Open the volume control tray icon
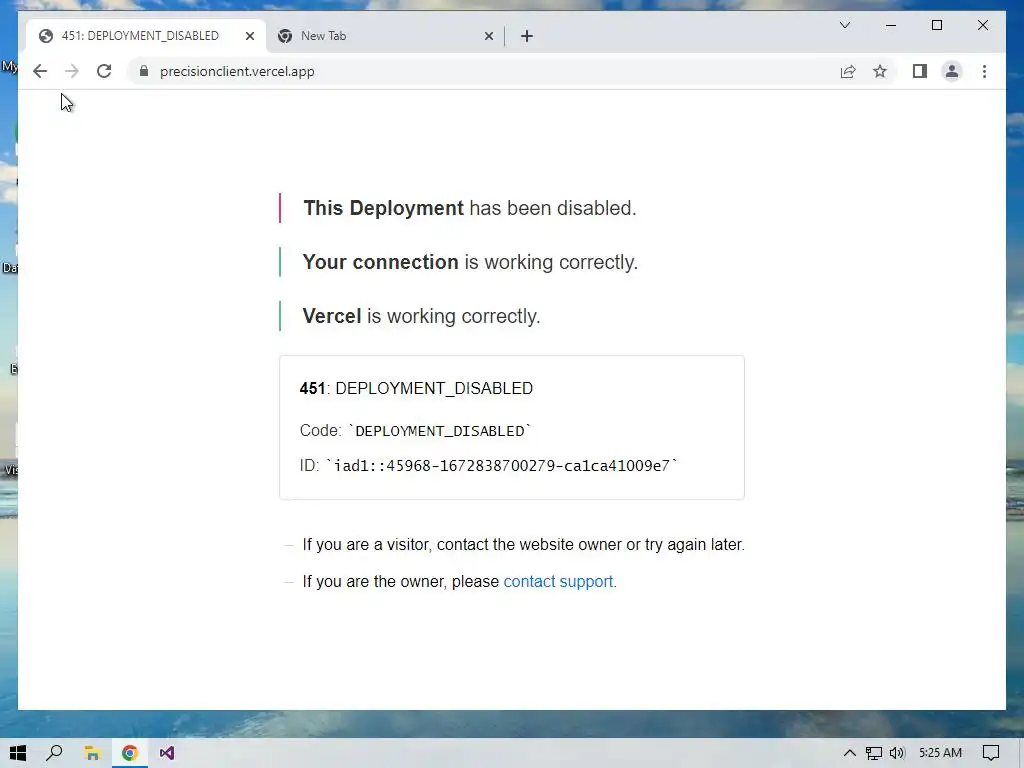 (897, 753)
